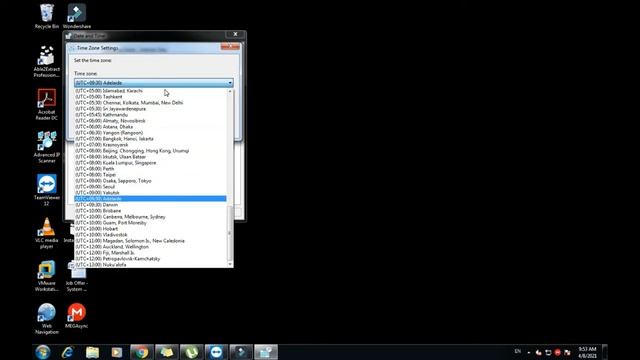Select (UTC+10:00) Vladivostok time zone
Viewport: 640px width, 360px height.
150,235
